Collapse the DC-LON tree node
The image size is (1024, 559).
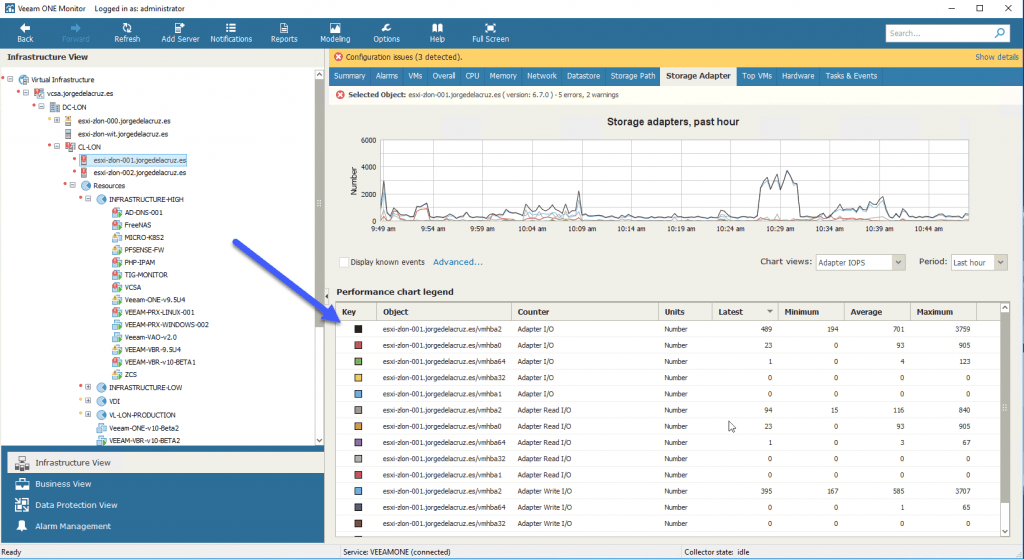(x=41, y=106)
